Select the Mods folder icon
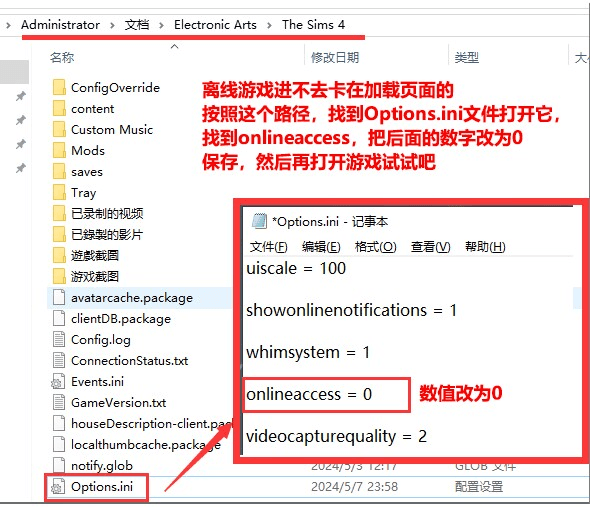590x507 pixels. [x=59, y=150]
